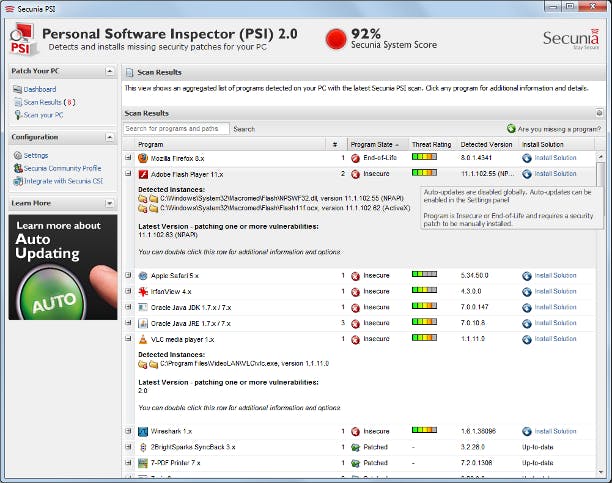Image resolution: width=612 pixels, height=483 pixels.
Task: Collapse the Adobe Flash Player 11.x row
Action: point(128,173)
